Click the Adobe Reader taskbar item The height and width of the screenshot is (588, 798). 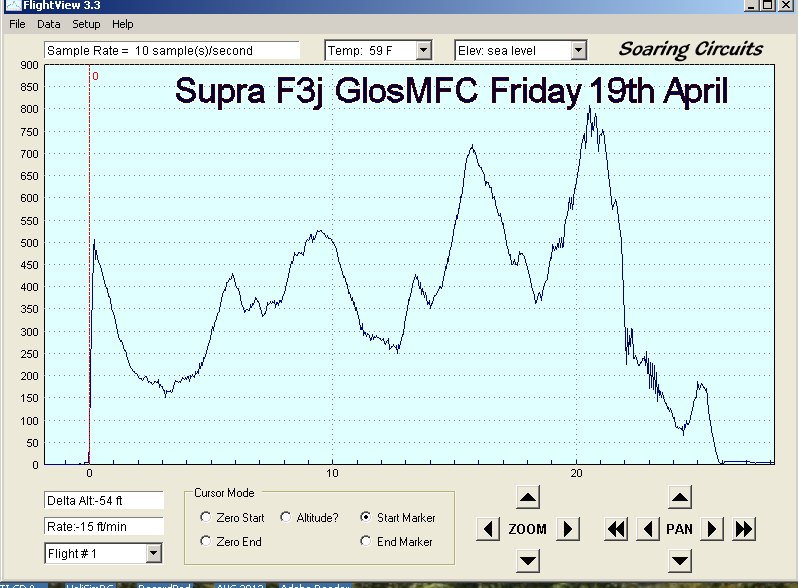pos(315,585)
